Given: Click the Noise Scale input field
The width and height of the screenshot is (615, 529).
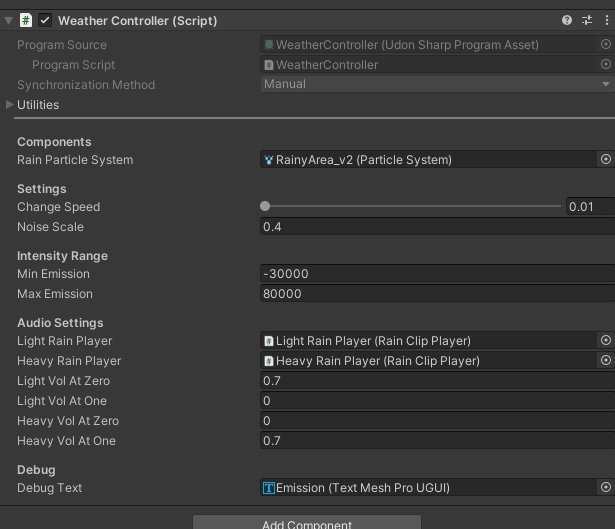Looking at the screenshot, I should coord(436,227).
